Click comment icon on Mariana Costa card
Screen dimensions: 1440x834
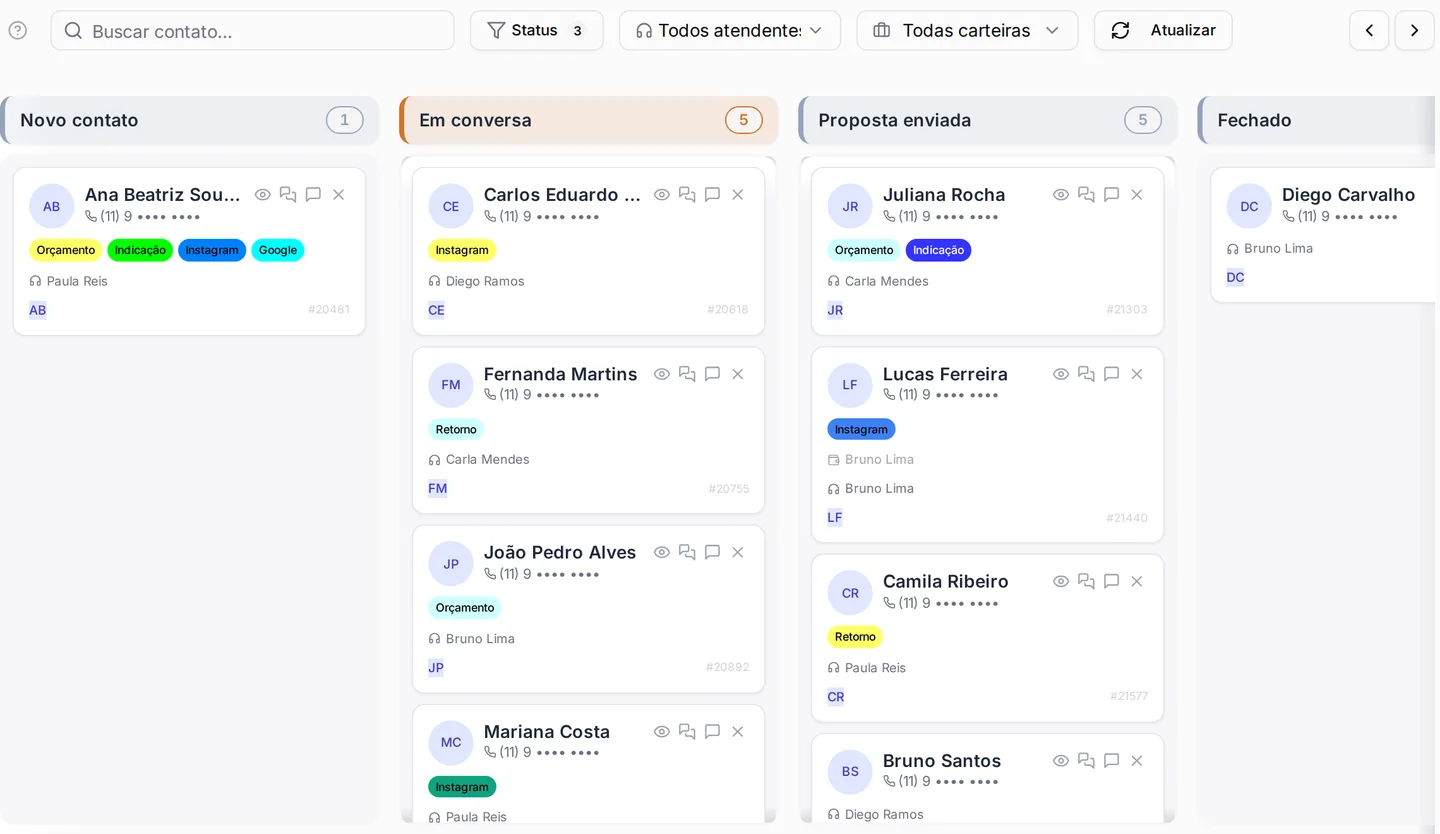pyautogui.click(x=712, y=732)
